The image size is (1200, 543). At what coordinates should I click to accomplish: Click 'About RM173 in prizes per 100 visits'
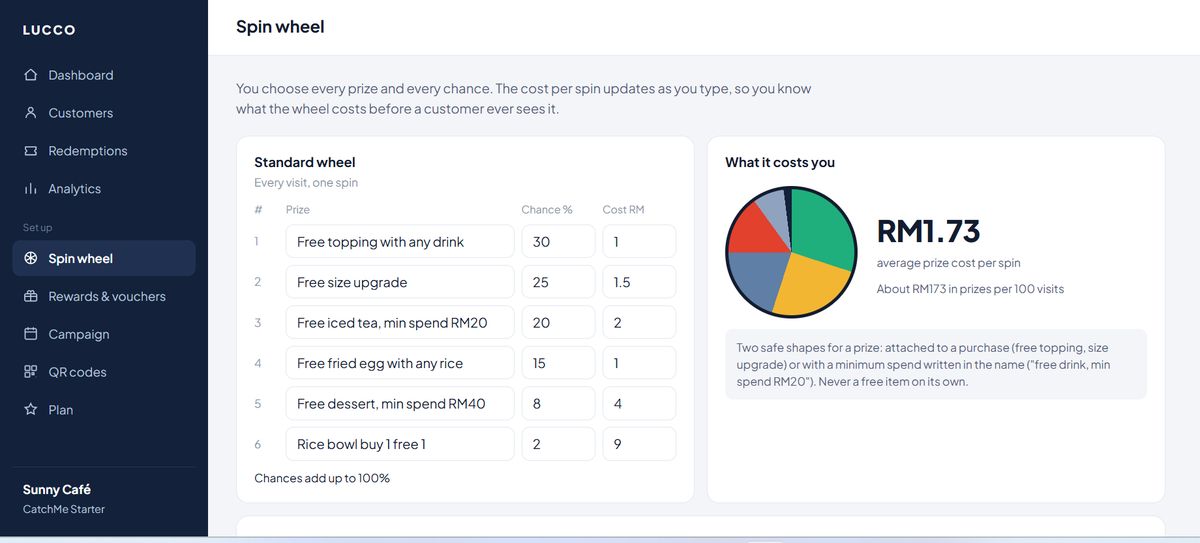(x=970, y=289)
